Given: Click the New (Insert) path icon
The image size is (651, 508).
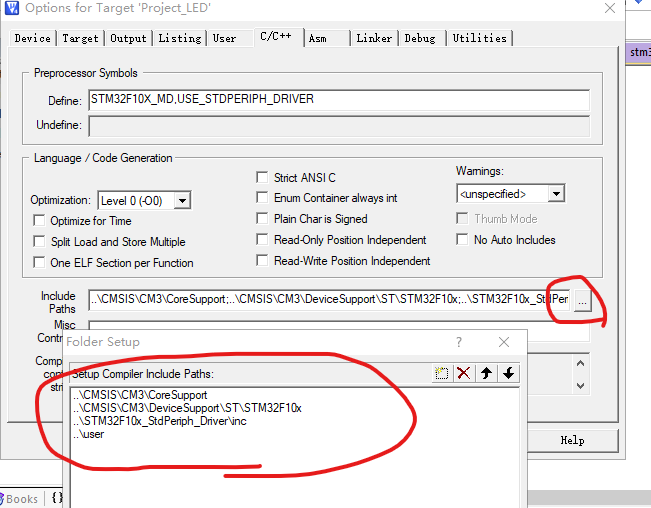Looking at the screenshot, I should point(441,373).
